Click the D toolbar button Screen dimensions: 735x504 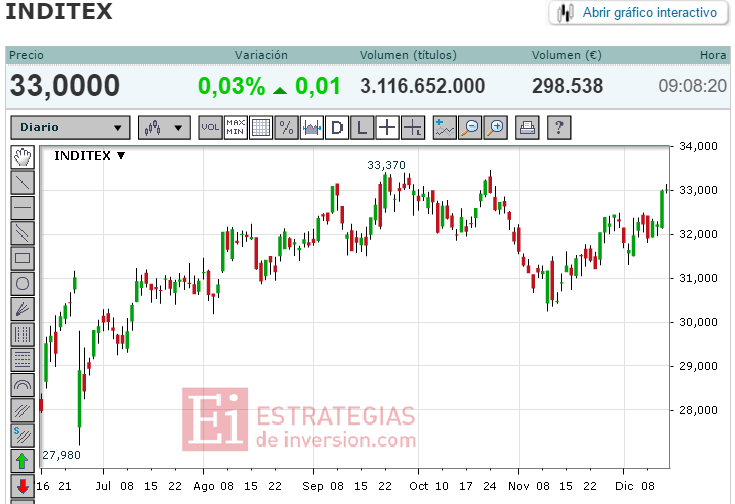[x=337, y=128]
